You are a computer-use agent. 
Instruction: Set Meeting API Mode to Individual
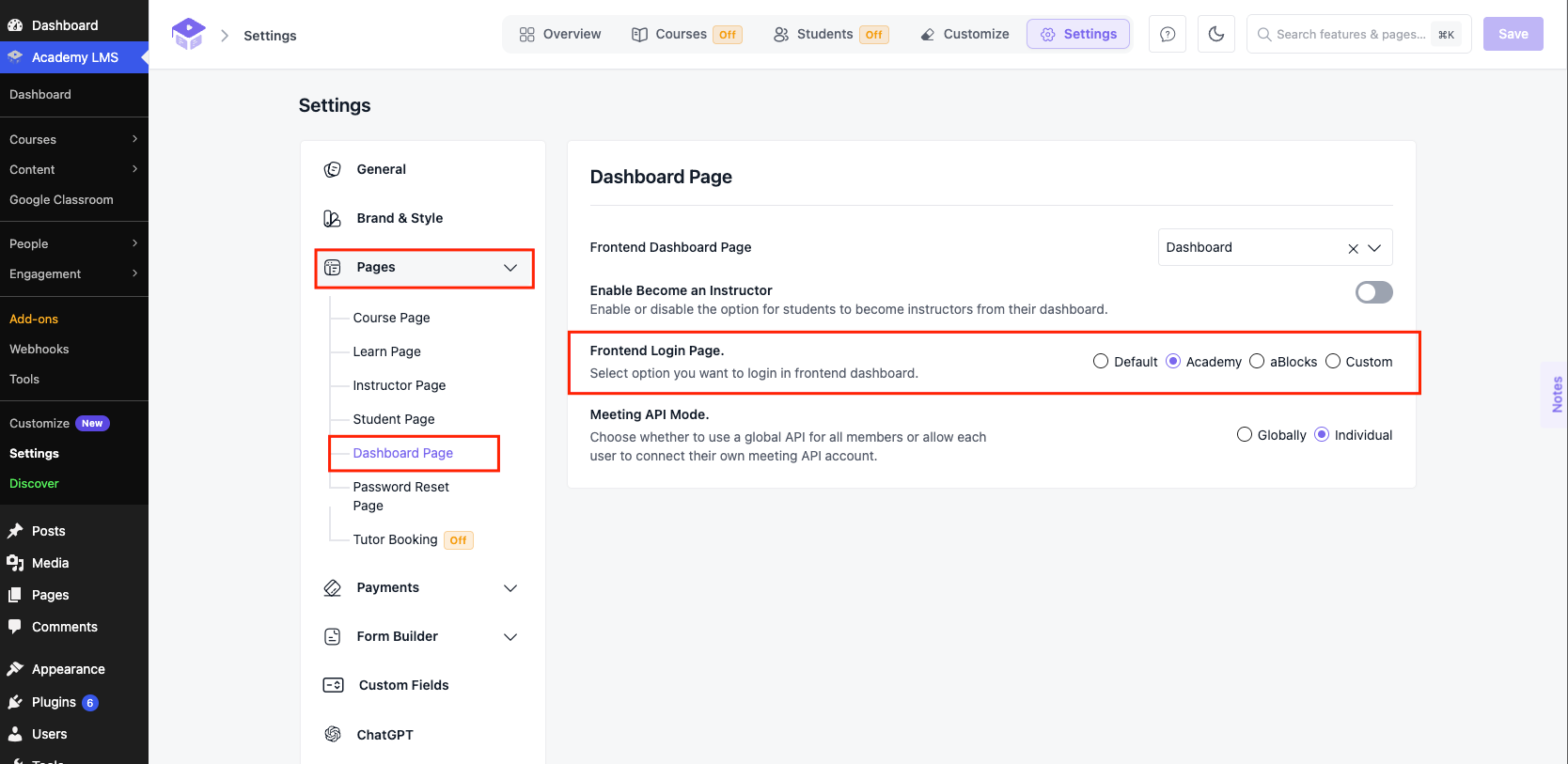[1322, 435]
